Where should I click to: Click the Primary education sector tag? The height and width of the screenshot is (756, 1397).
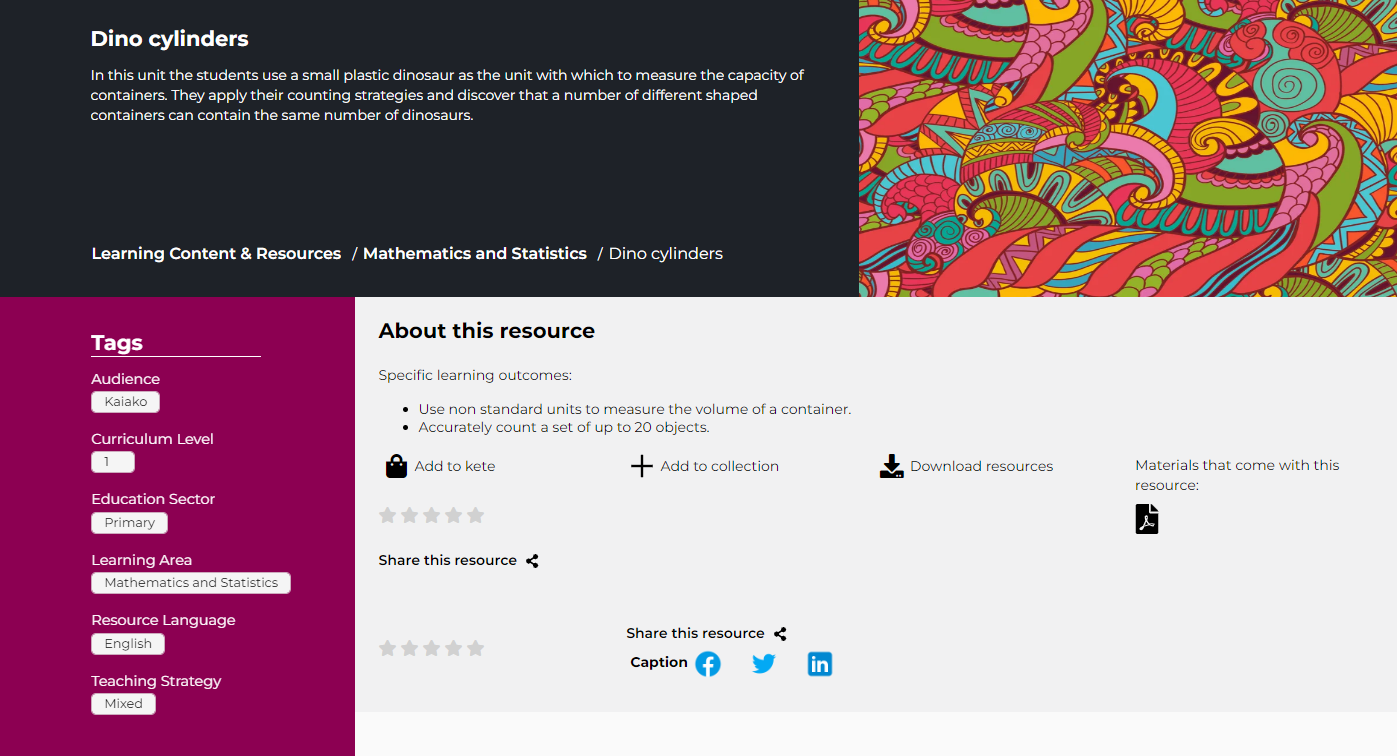tap(129, 523)
